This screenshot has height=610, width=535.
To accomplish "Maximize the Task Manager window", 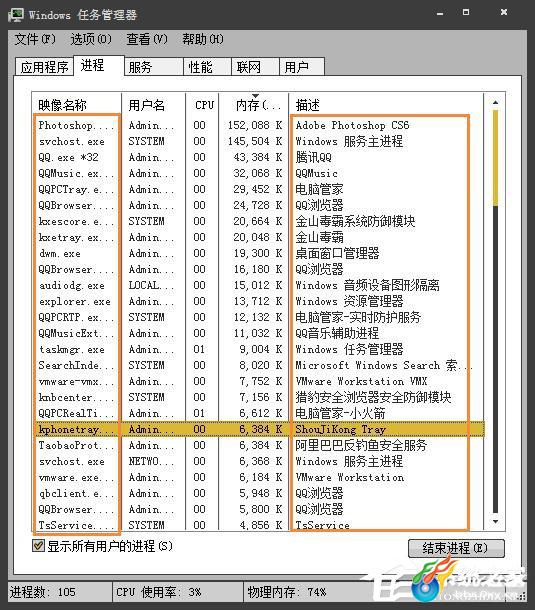I will coord(466,12).
